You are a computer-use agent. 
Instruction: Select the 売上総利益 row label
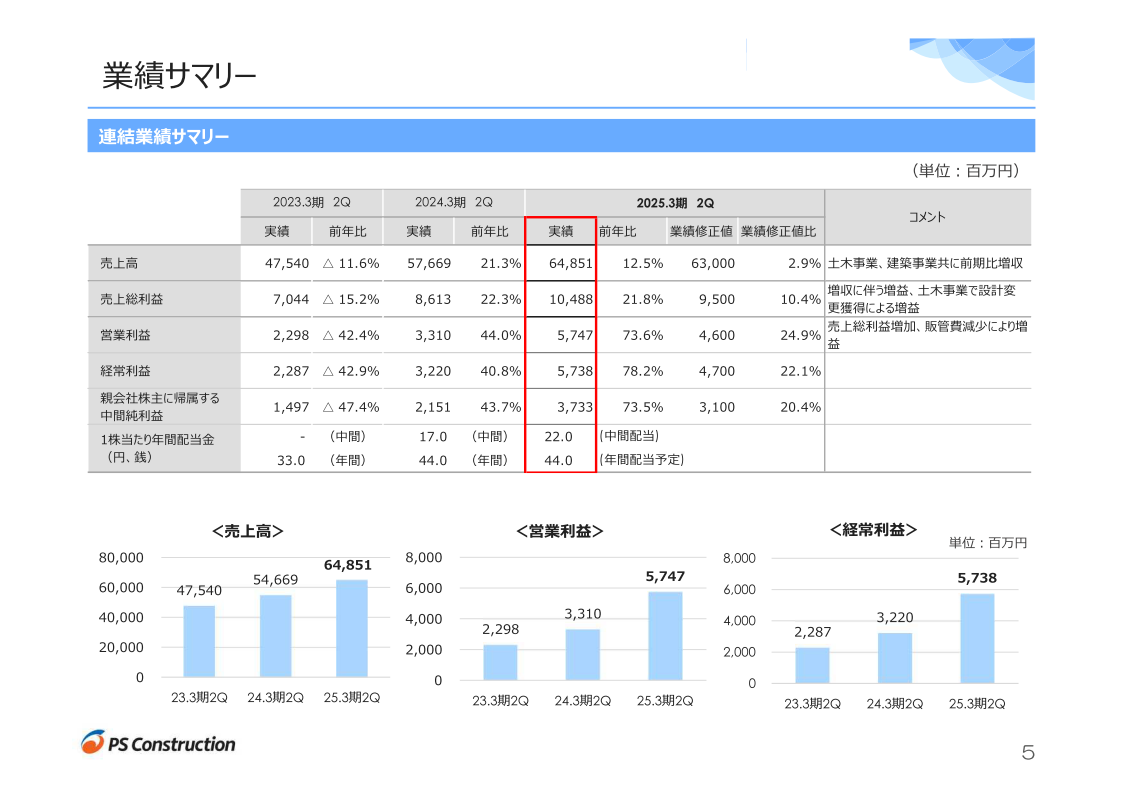pos(131,299)
